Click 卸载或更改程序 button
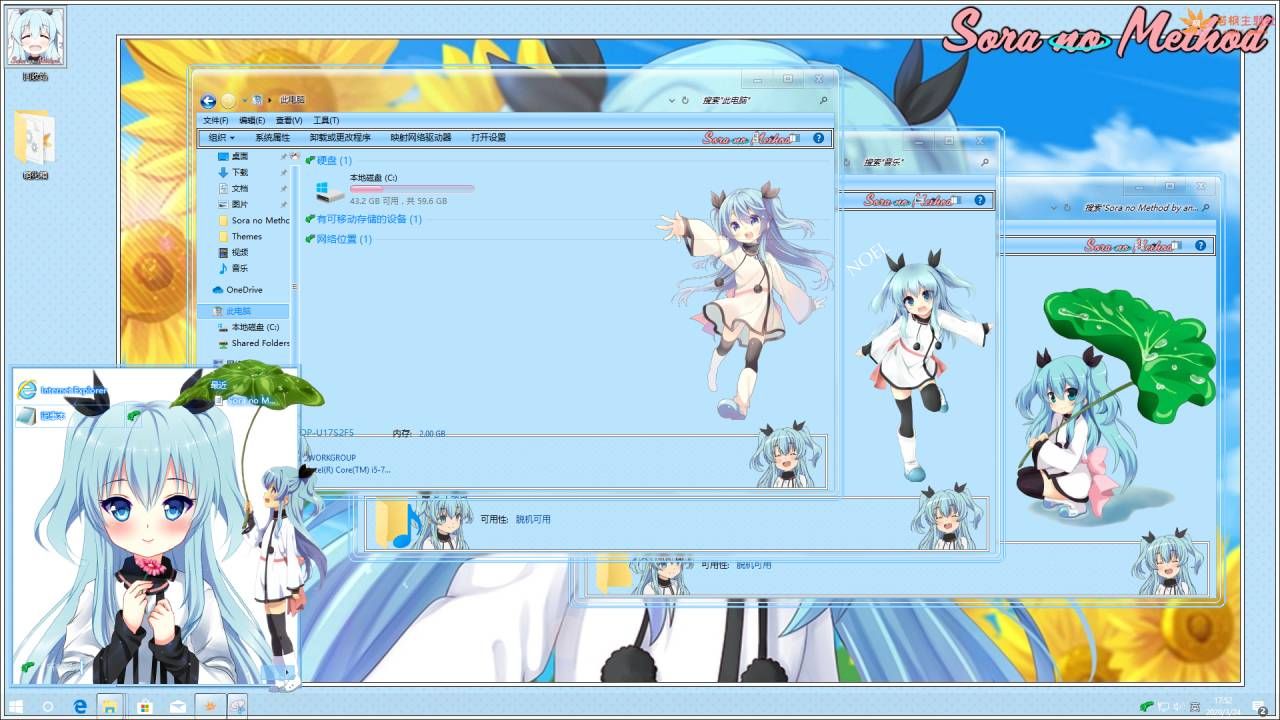Screen dimensions: 1280x720 340,138
